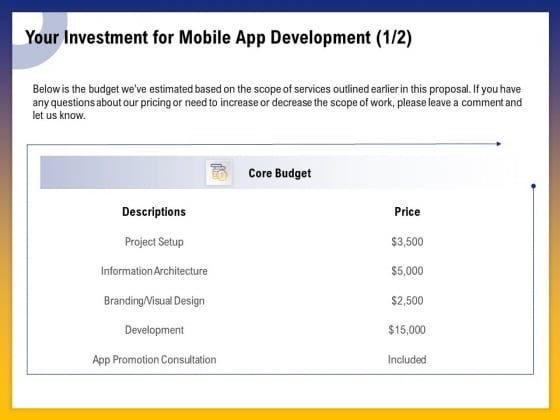Select the 'Project Setup' row label
The width and height of the screenshot is (560, 420).
pyautogui.click(x=154, y=242)
